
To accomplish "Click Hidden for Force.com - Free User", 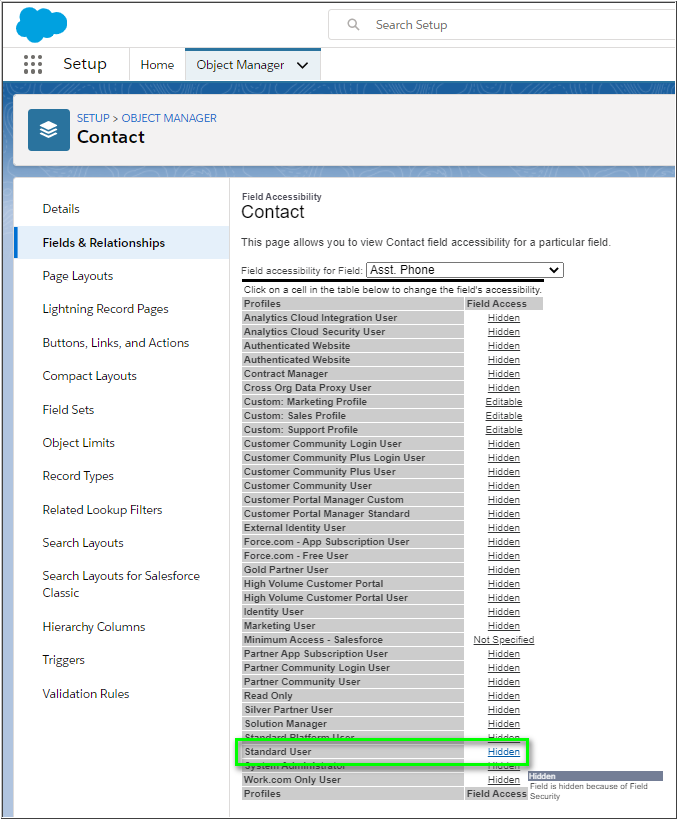I will coord(504,556).
